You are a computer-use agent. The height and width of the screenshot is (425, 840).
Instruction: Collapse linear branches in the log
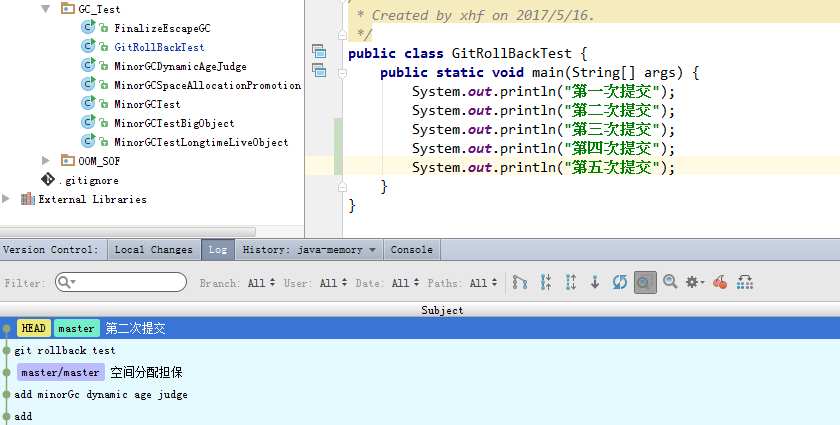pos(545,282)
